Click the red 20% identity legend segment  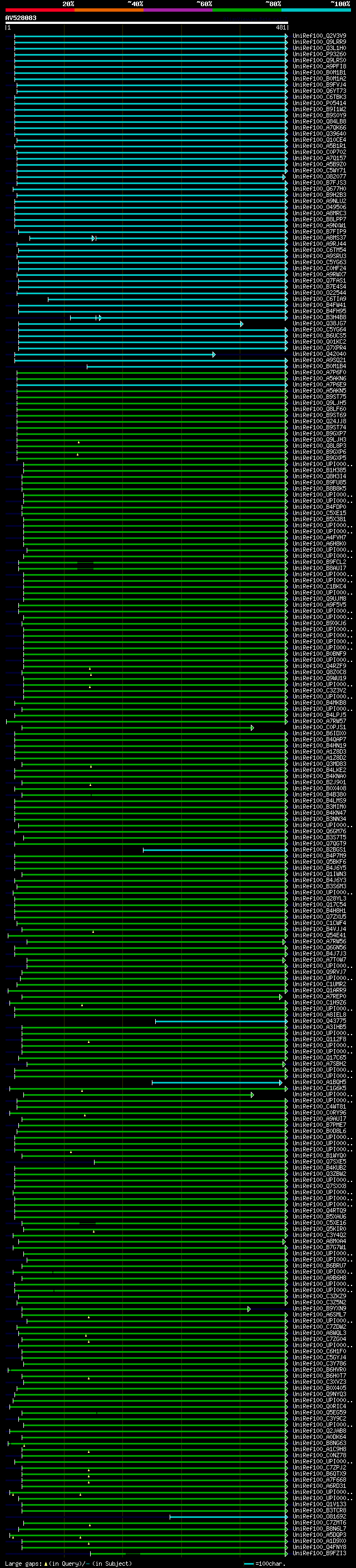click(39, 10)
